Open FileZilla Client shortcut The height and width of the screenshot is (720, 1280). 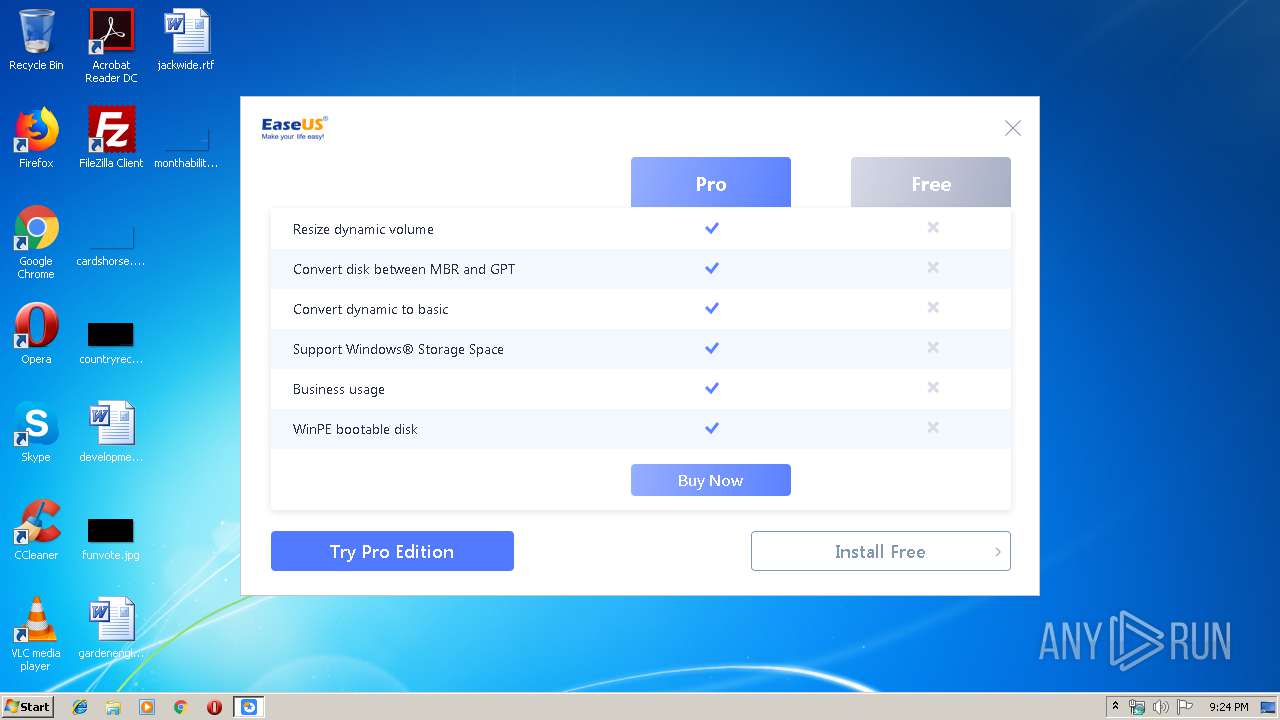pyautogui.click(x=111, y=138)
